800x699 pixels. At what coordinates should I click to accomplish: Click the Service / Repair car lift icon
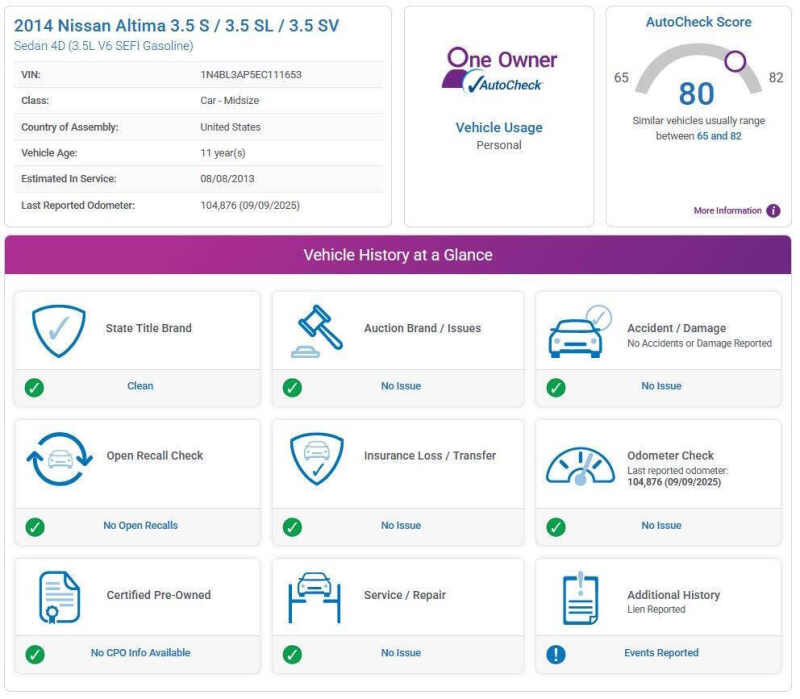(316, 597)
